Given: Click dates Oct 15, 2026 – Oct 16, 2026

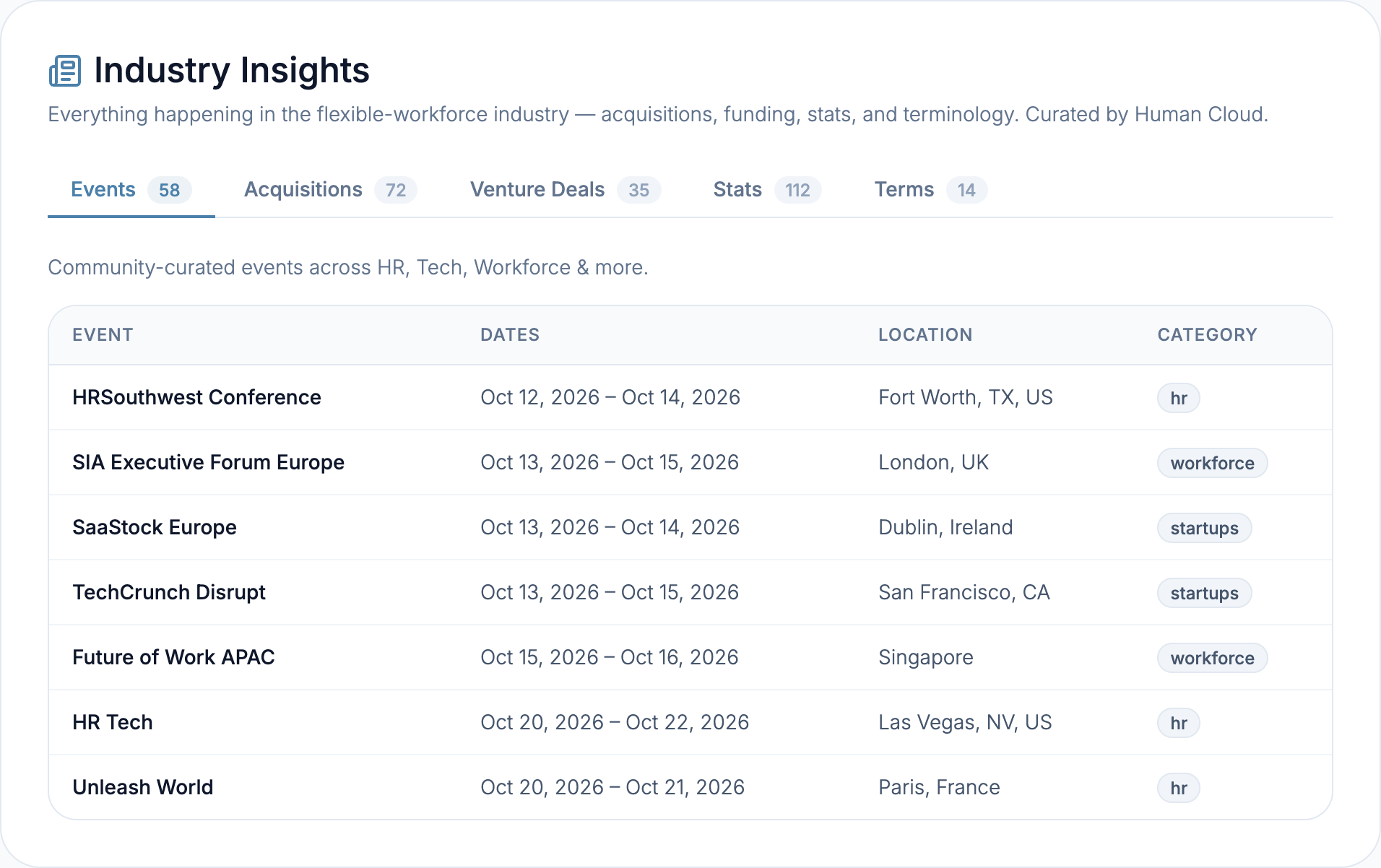Looking at the screenshot, I should 610,657.
